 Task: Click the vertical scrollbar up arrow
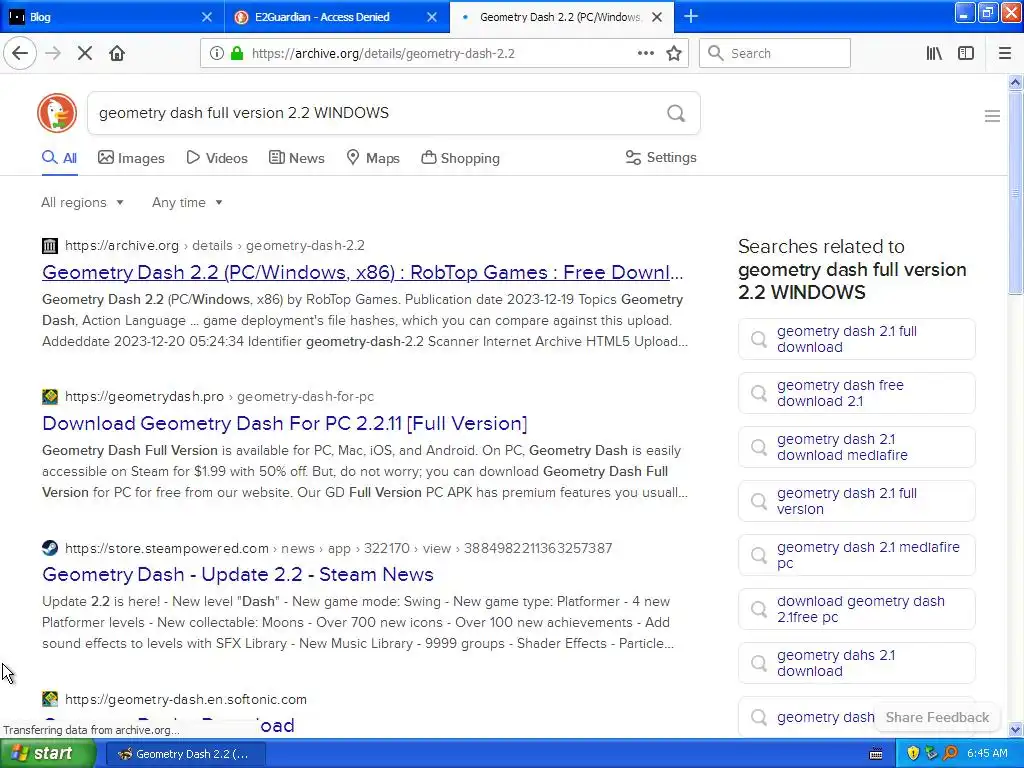pos(1015,82)
